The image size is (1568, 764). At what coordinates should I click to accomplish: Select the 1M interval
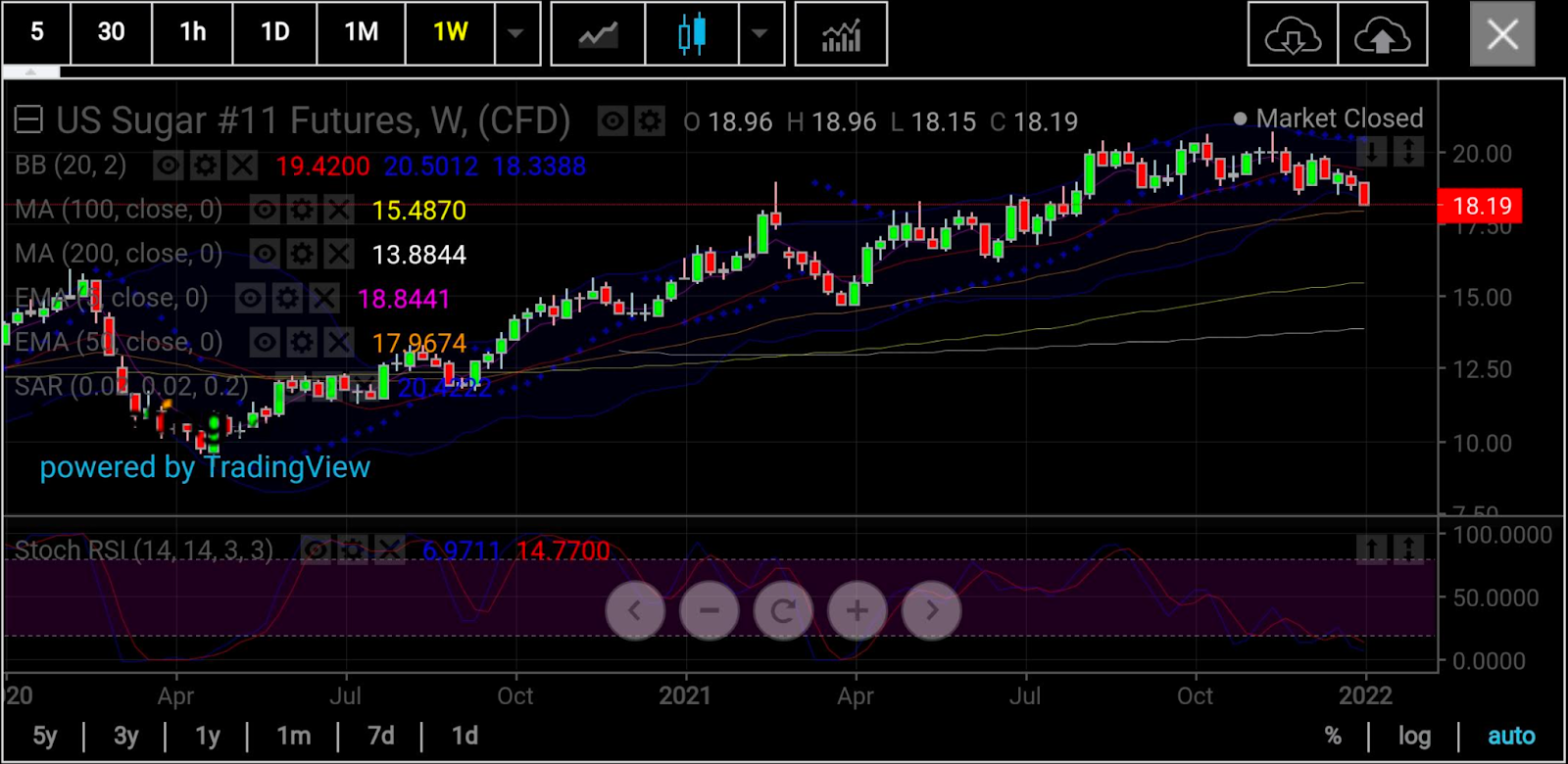pos(362,32)
